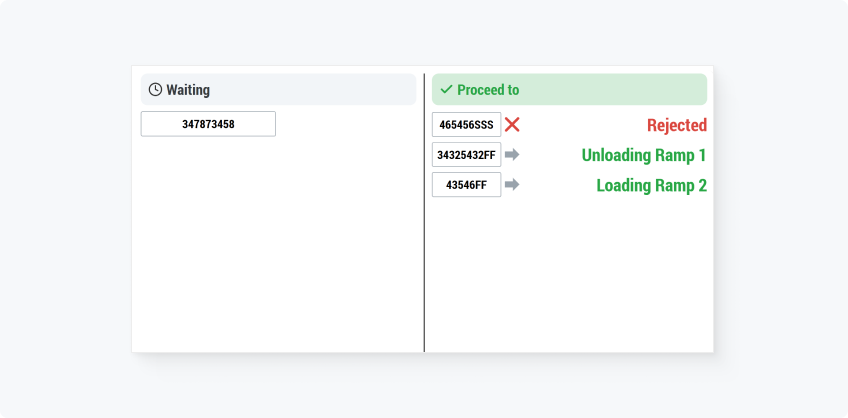Select the waiting ticket 347873458

tap(208, 124)
